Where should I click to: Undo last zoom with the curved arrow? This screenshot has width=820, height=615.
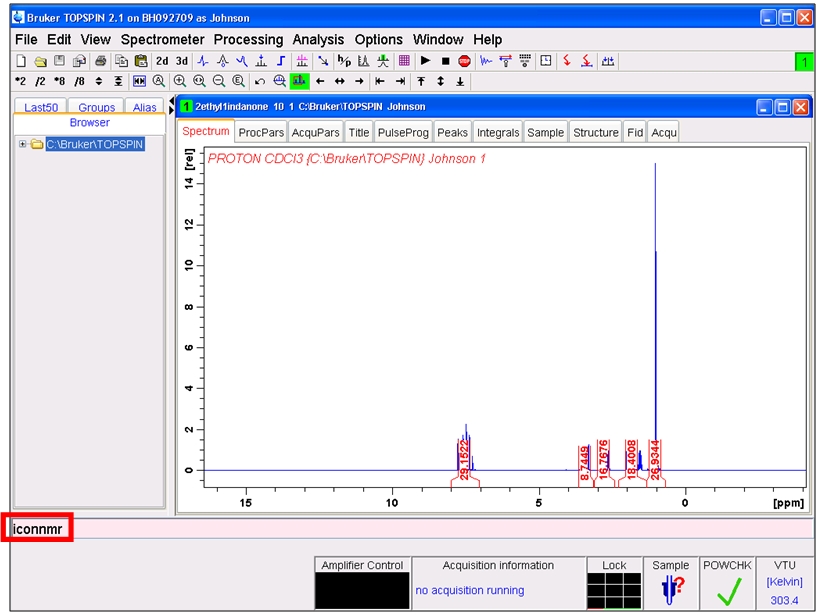click(x=260, y=81)
